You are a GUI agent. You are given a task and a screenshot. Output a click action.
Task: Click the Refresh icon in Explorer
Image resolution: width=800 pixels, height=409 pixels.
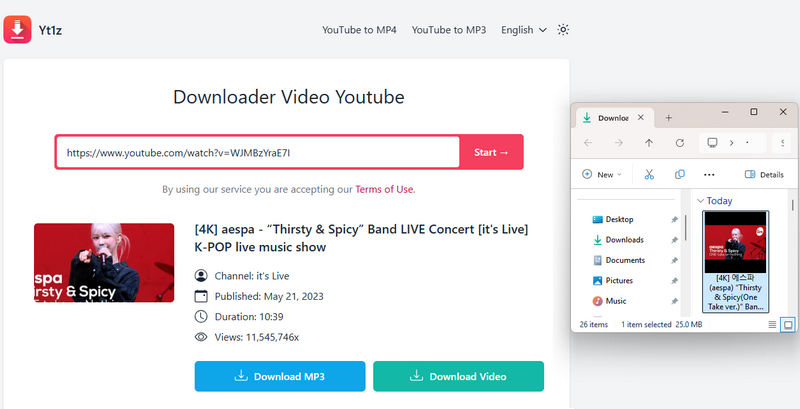click(x=680, y=143)
